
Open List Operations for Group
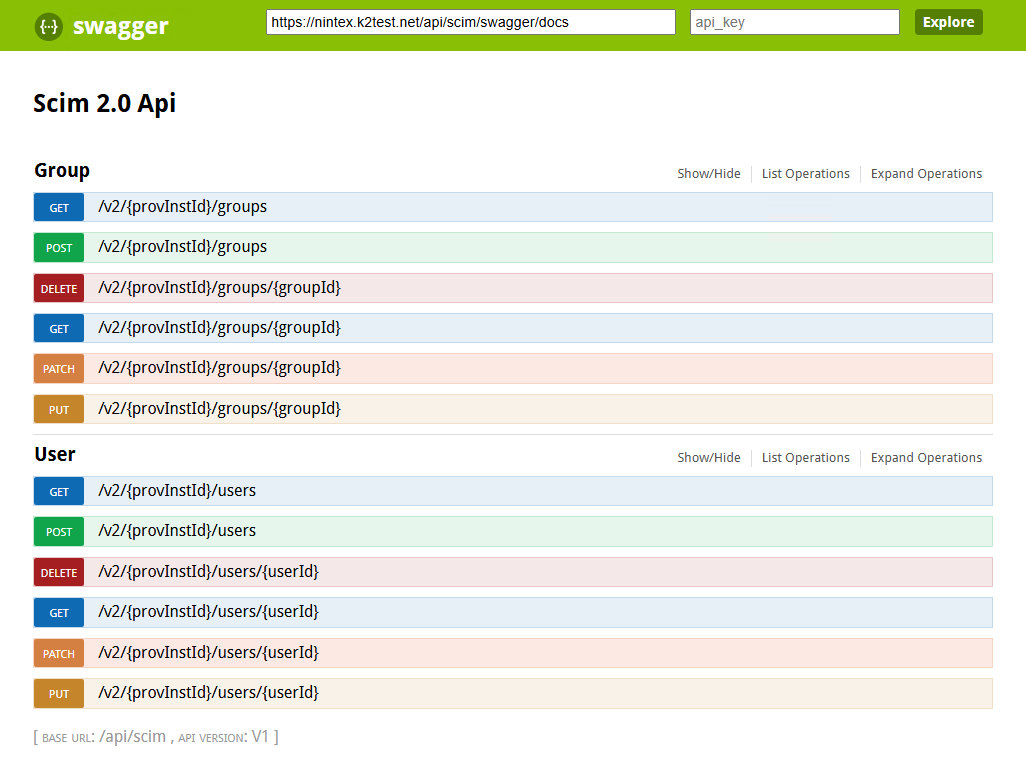(x=805, y=174)
